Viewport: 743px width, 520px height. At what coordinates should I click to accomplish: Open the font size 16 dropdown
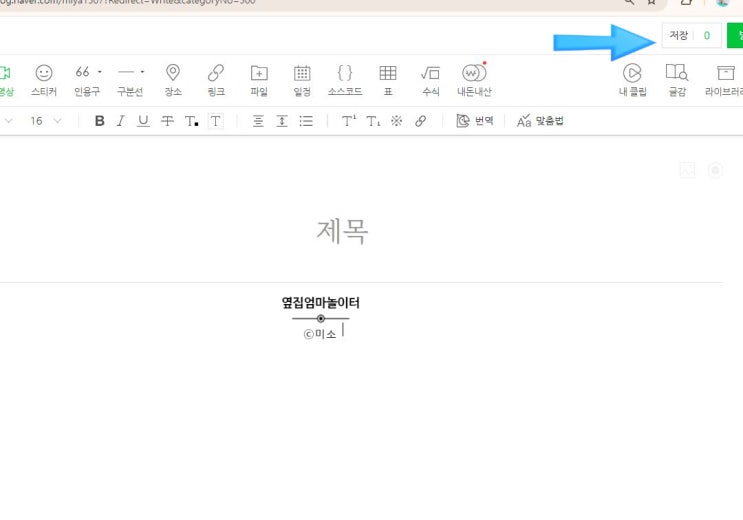click(x=45, y=121)
